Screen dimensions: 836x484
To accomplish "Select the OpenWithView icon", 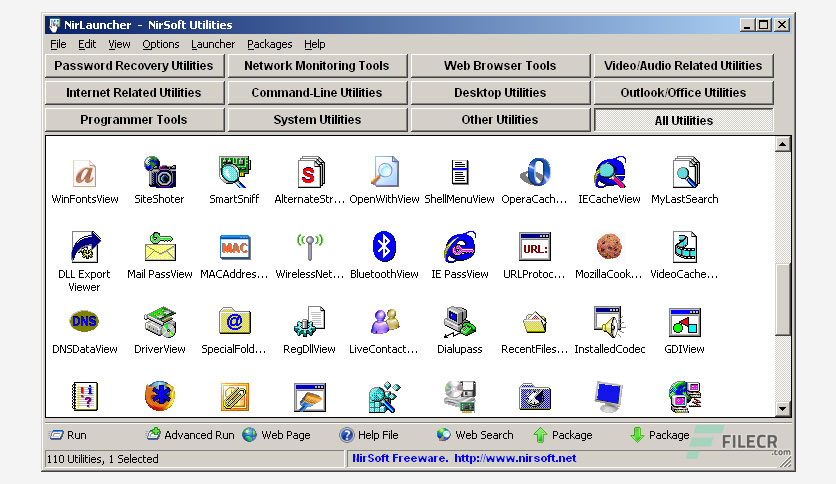I will tap(384, 172).
